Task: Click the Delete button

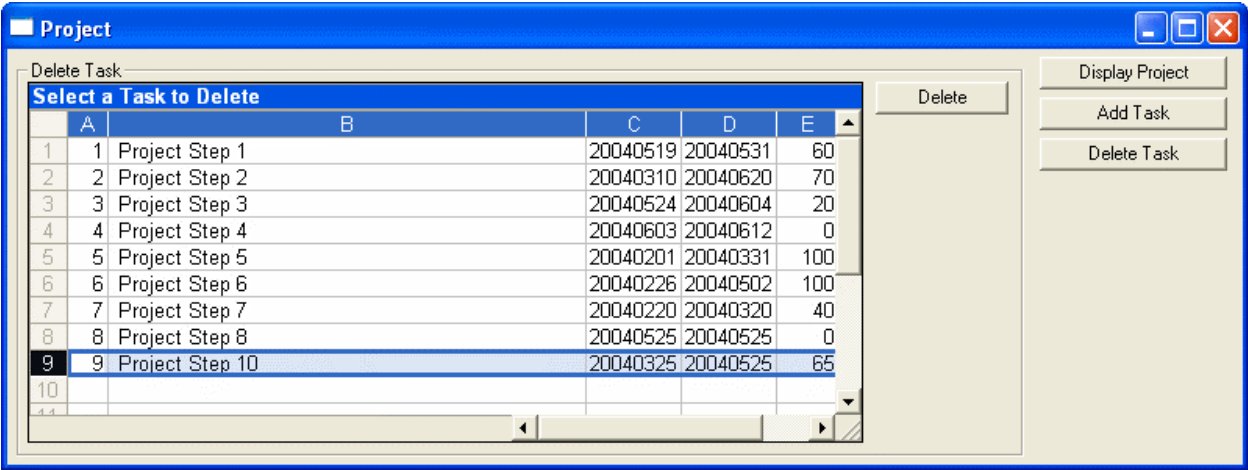Action: click(x=942, y=97)
